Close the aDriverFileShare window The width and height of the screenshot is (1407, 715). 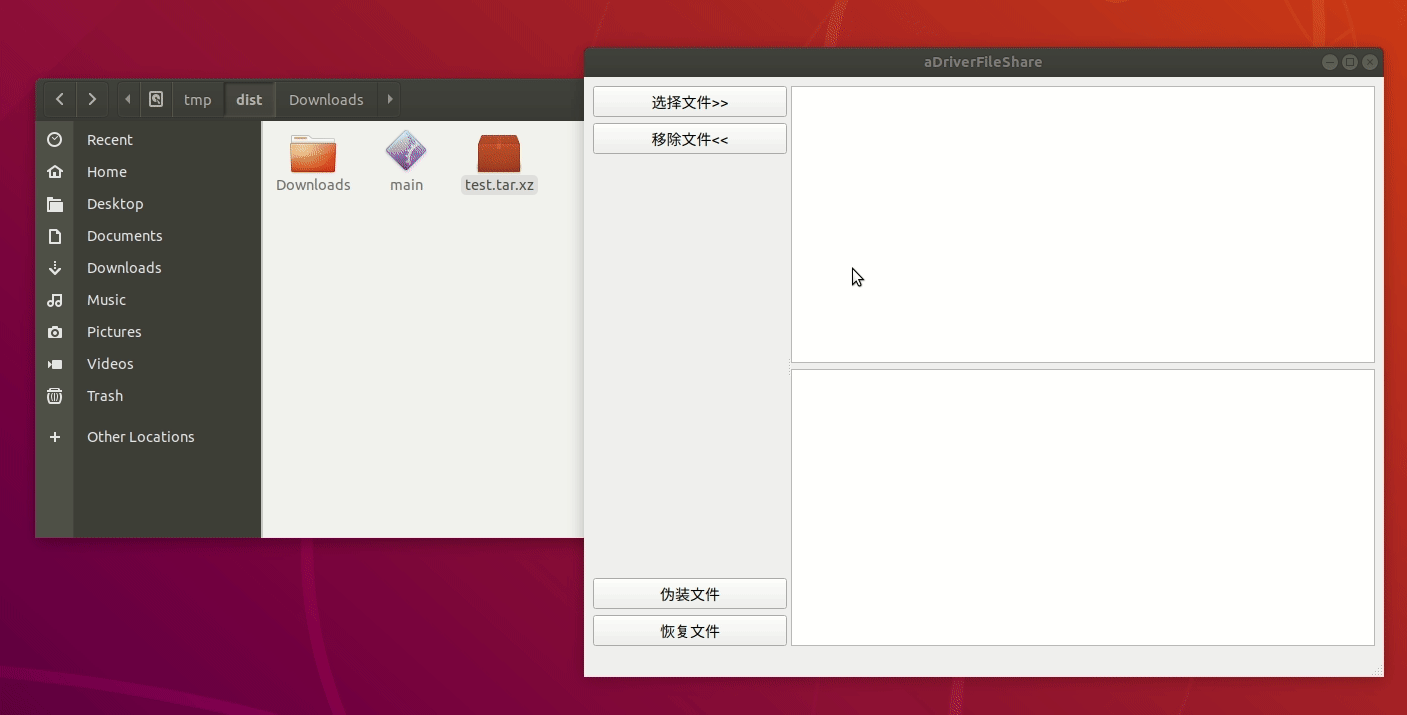coord(1370,62)
